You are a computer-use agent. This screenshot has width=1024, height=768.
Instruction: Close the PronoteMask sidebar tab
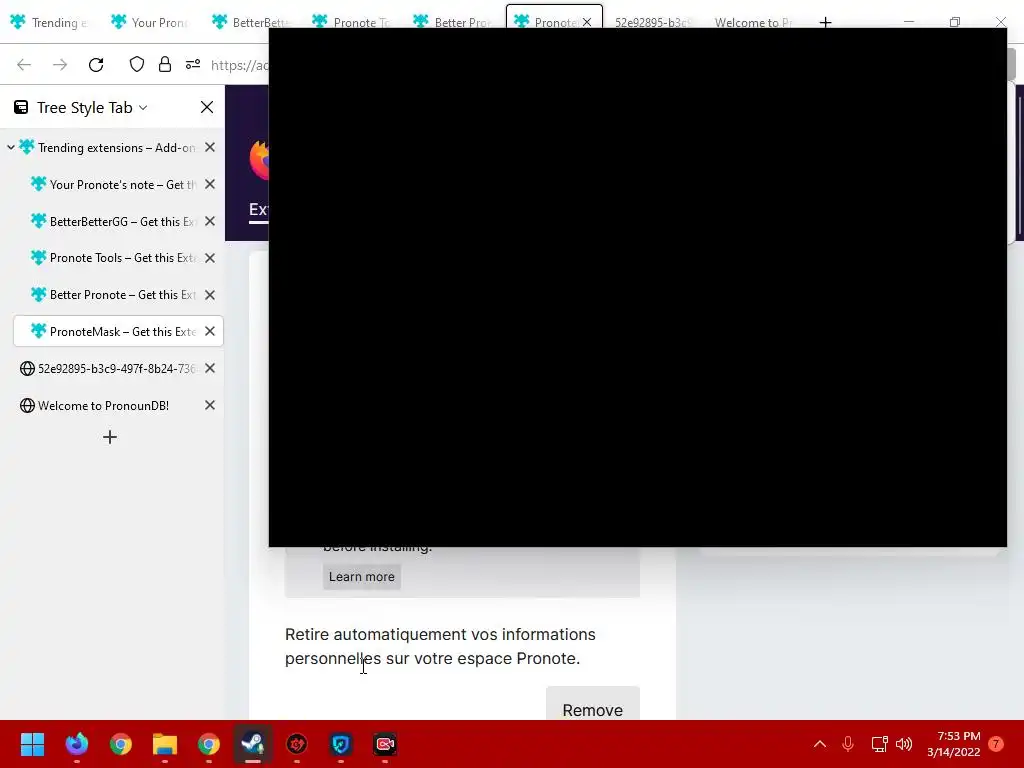[210, 332]
